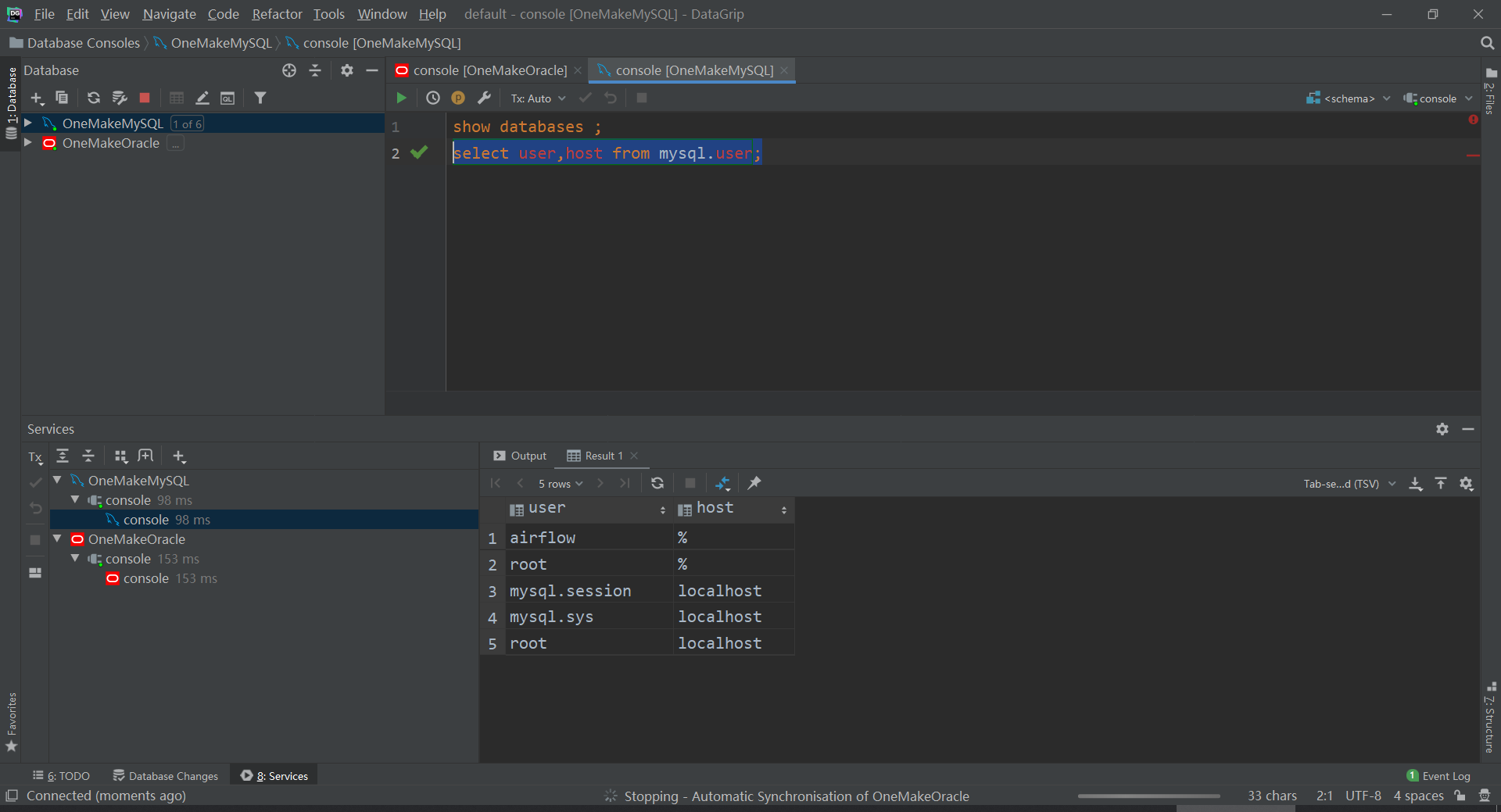Screen dimensions: 1501x812
Task: Open the <schema> selector dropdown
Action: click(1349, 98)
